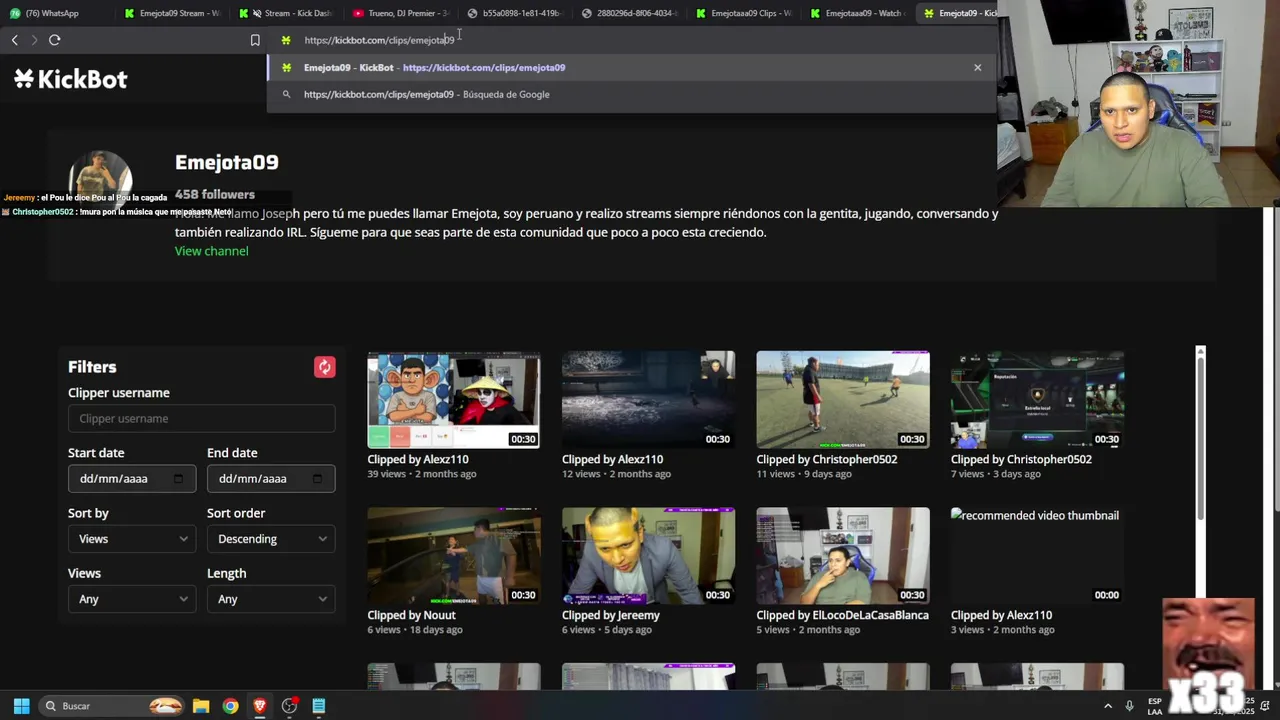Select the Emejota09 - KickBot URL suggestion
This screenshot has width=1280, height=720.
[631, 67]
